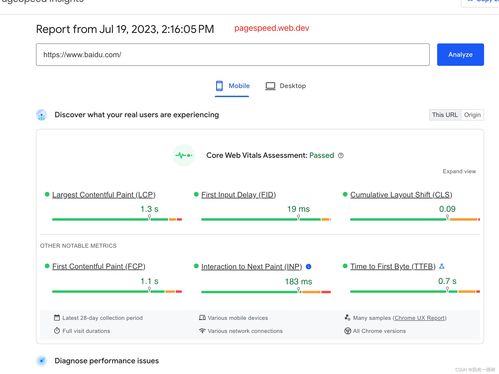Click the LCP distribution bar
Screen dimensions: 499x374
[117, 219]
